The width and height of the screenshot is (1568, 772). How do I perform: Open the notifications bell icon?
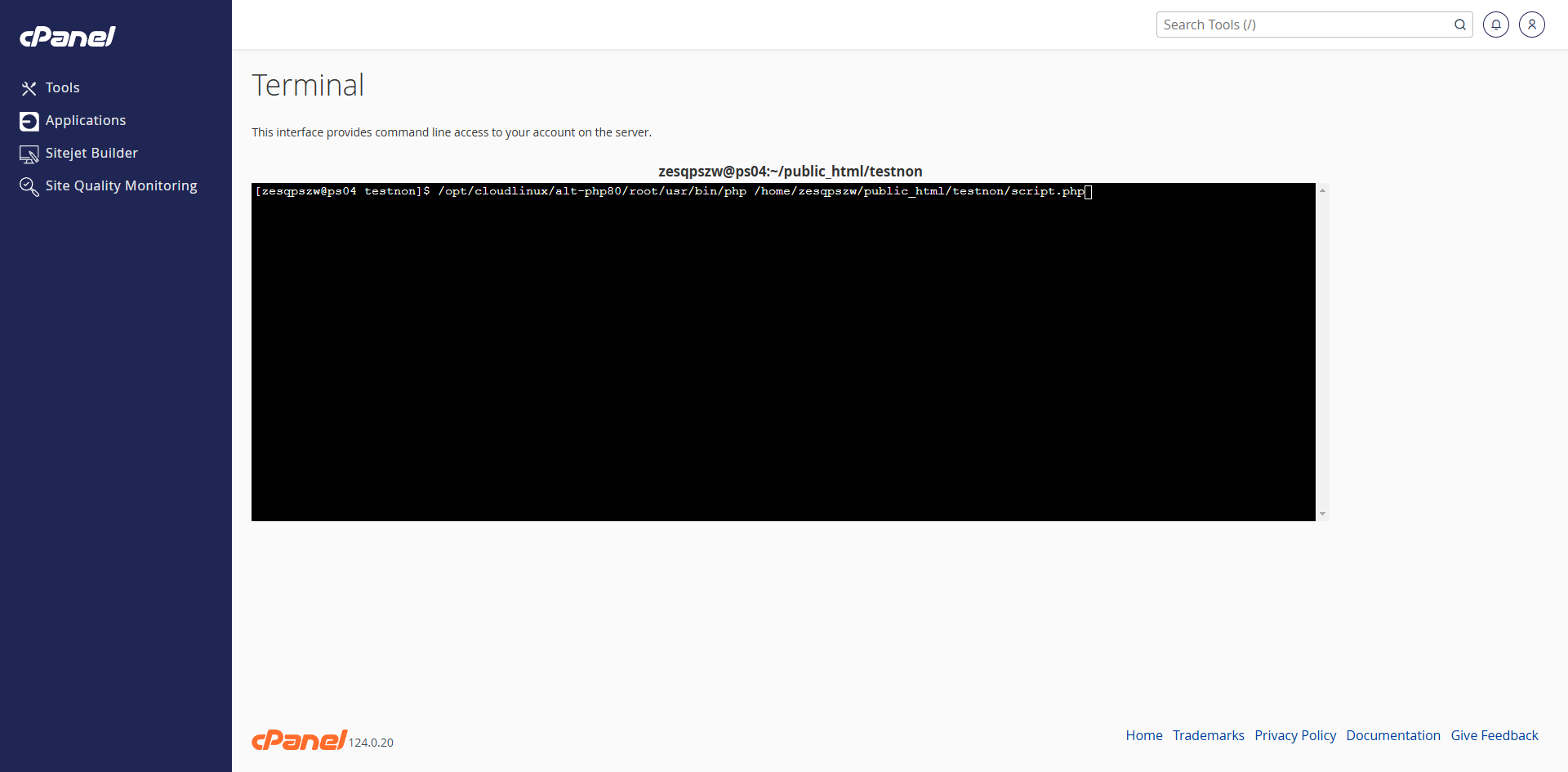point(1496,25)
